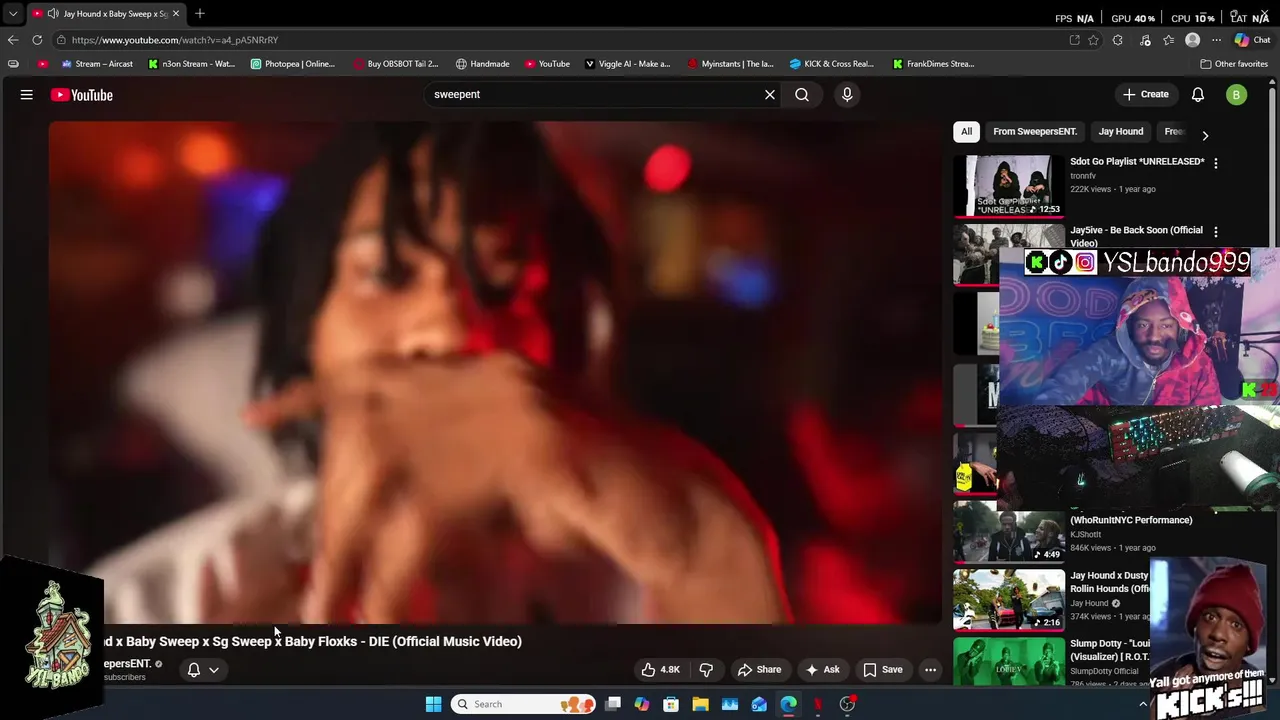Open File Explorer from the taskbar

(701, 704)
